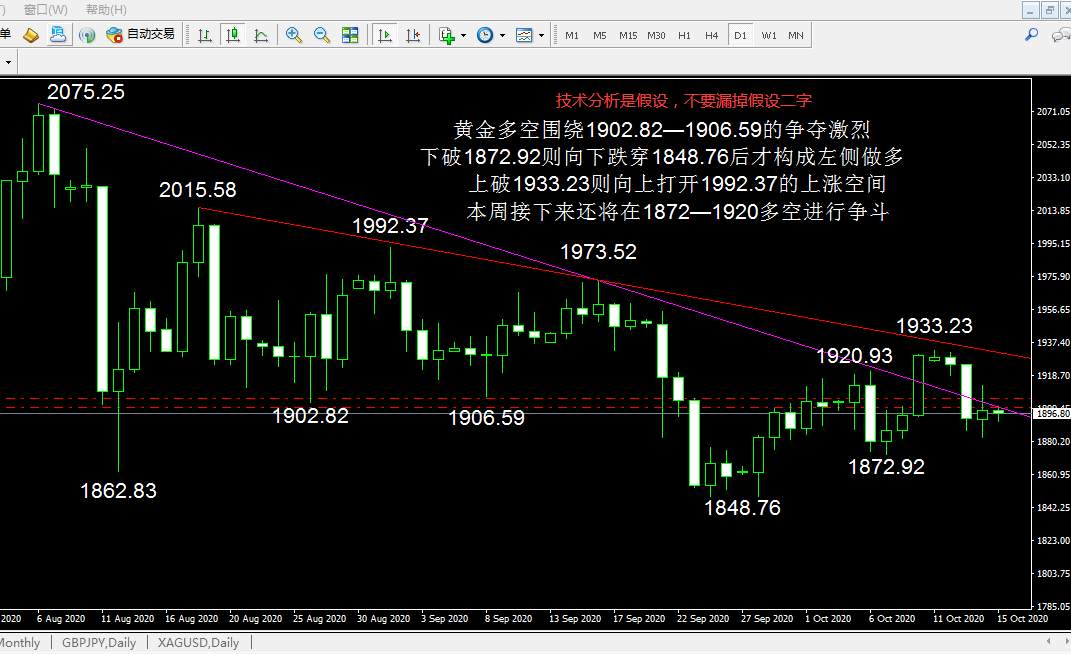Expand the templates dropdown arrow
Viewport: 1071px width, 654px height.
click(x=541, y=35)
